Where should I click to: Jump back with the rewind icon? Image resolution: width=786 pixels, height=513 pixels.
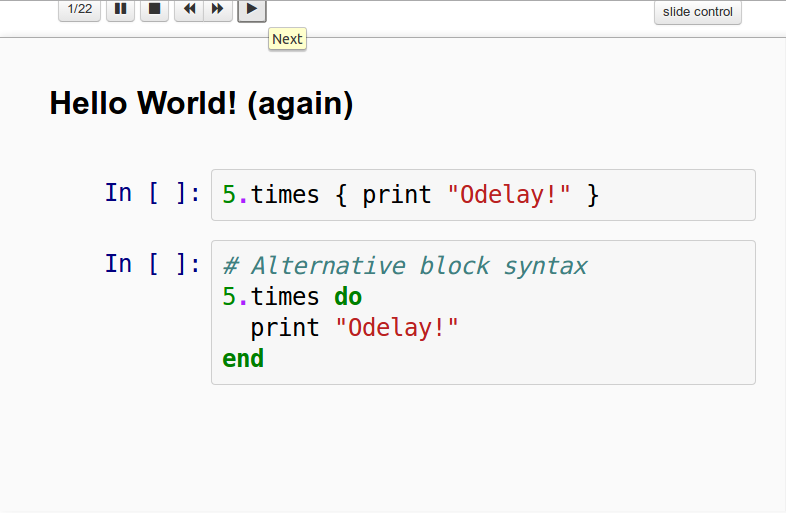[x=189, y=9]
